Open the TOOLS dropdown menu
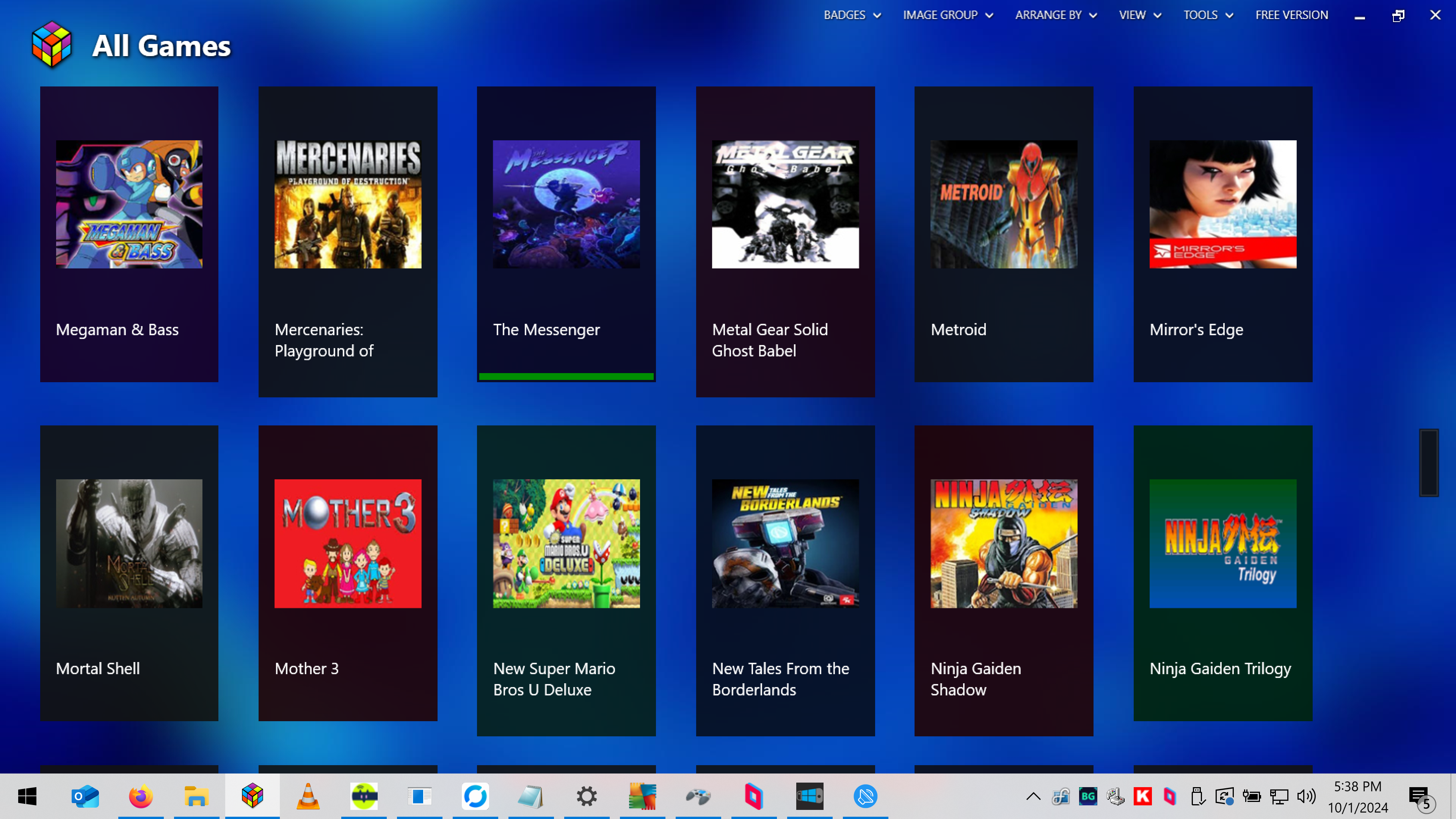This screenshot has height=819, width=1456. pyautogui.click(x=1208, y=15)
